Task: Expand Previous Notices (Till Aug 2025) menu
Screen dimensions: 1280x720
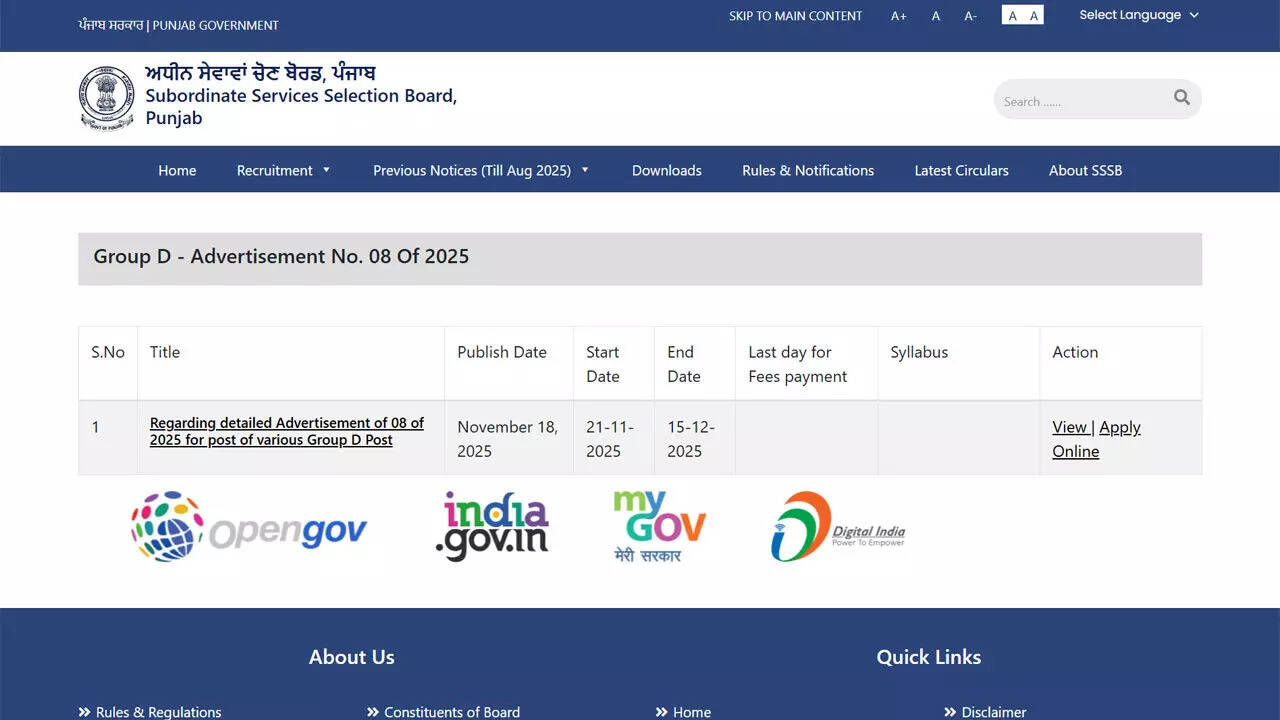Action: [481, 170]
